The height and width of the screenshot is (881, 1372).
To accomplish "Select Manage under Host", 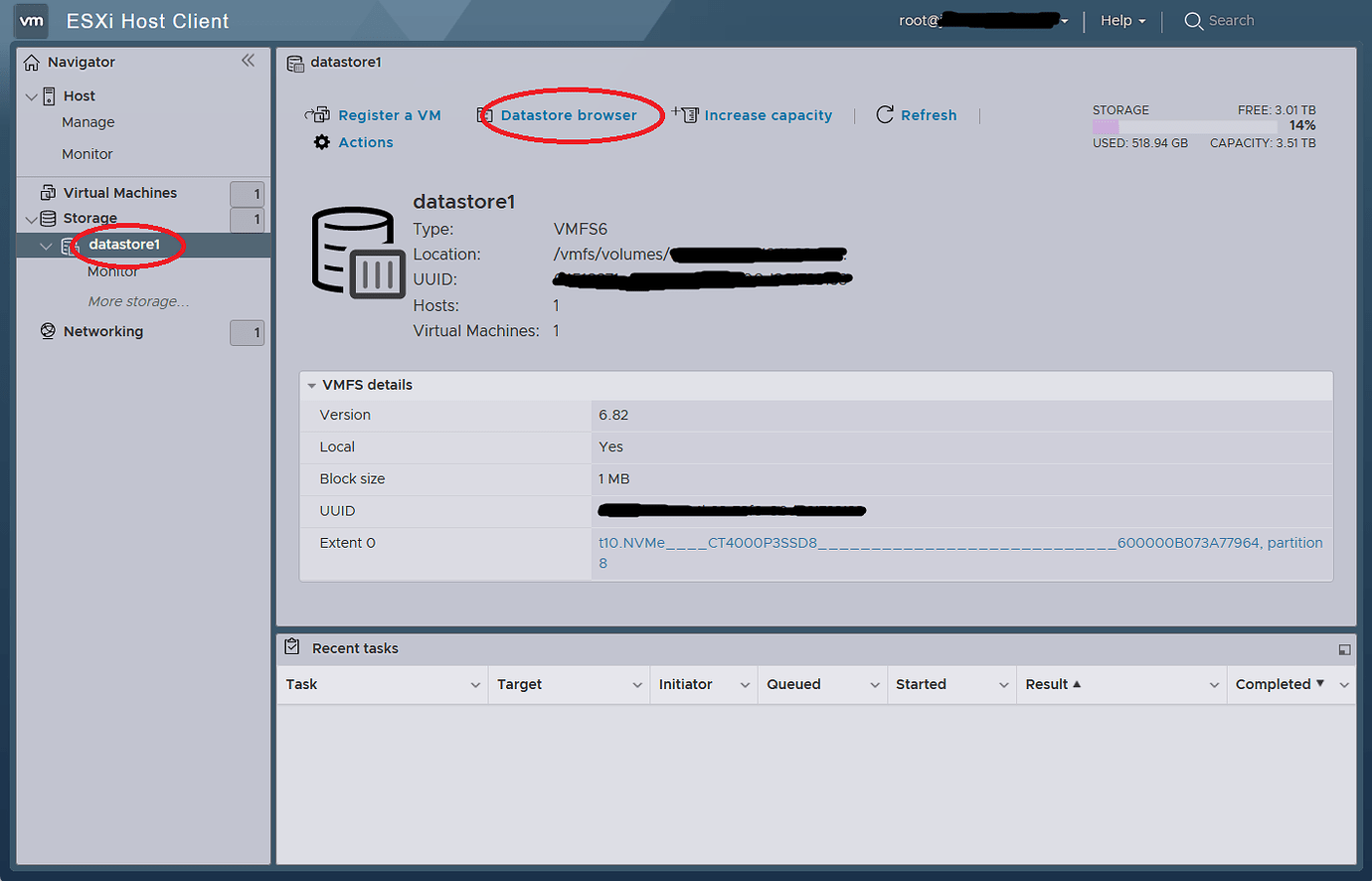I will [88, 122].
